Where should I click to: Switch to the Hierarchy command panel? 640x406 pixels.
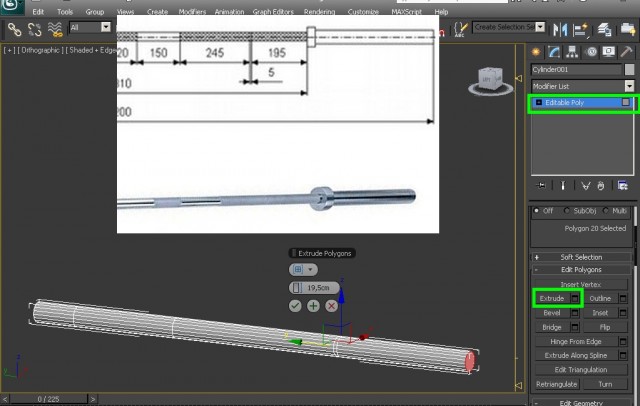(572, 52)
